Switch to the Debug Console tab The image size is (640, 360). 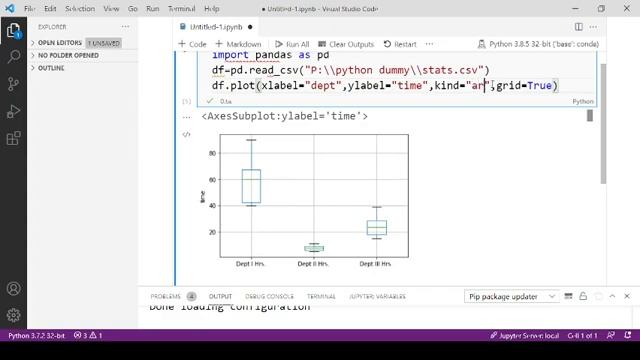(x=269, y=296)
